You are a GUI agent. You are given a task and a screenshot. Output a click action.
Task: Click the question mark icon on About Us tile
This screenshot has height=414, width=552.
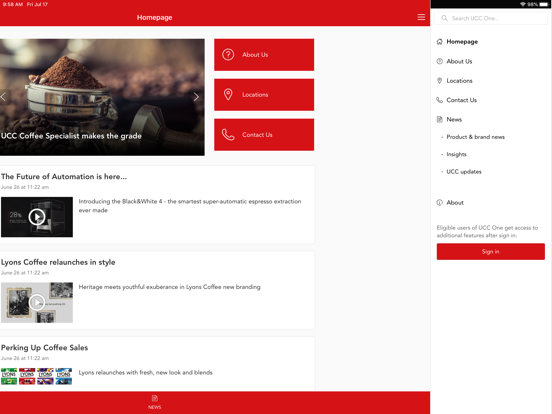click(x=228, y=55)
